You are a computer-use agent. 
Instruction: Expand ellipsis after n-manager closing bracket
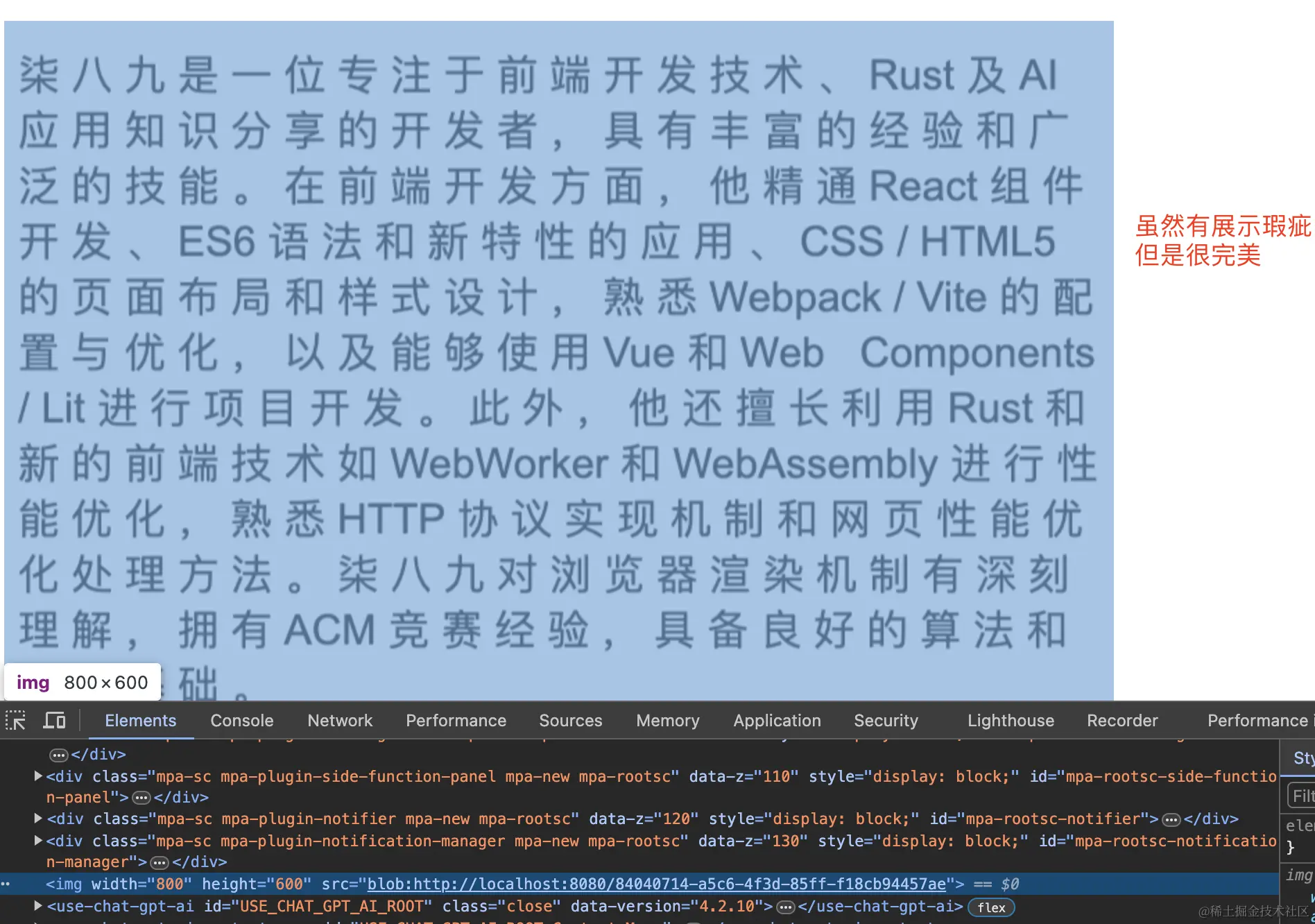click(160, 863)
